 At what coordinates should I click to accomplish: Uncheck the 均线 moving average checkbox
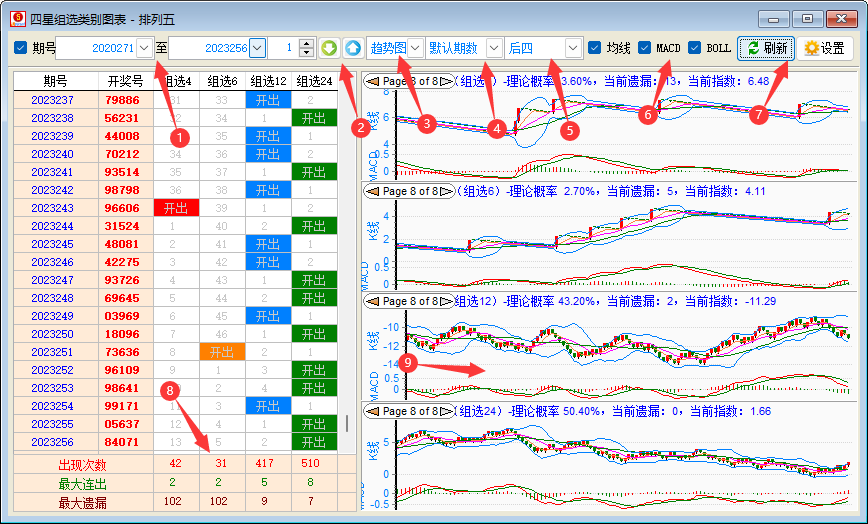click(x=595, y=48)
